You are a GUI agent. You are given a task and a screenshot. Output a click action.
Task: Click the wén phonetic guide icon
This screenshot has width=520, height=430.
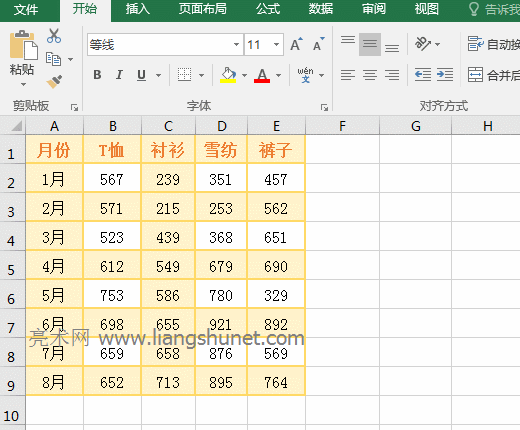pyautogui.click(x=305, y=75)
